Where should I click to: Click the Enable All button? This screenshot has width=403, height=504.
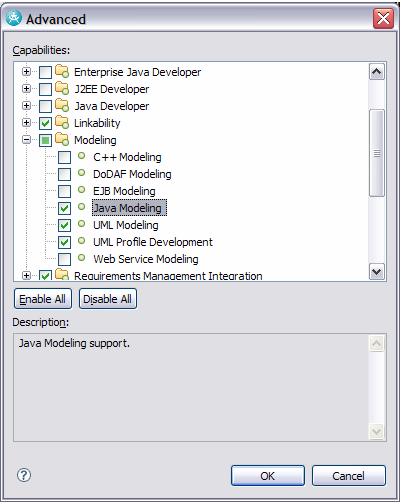tap(43, 299)
